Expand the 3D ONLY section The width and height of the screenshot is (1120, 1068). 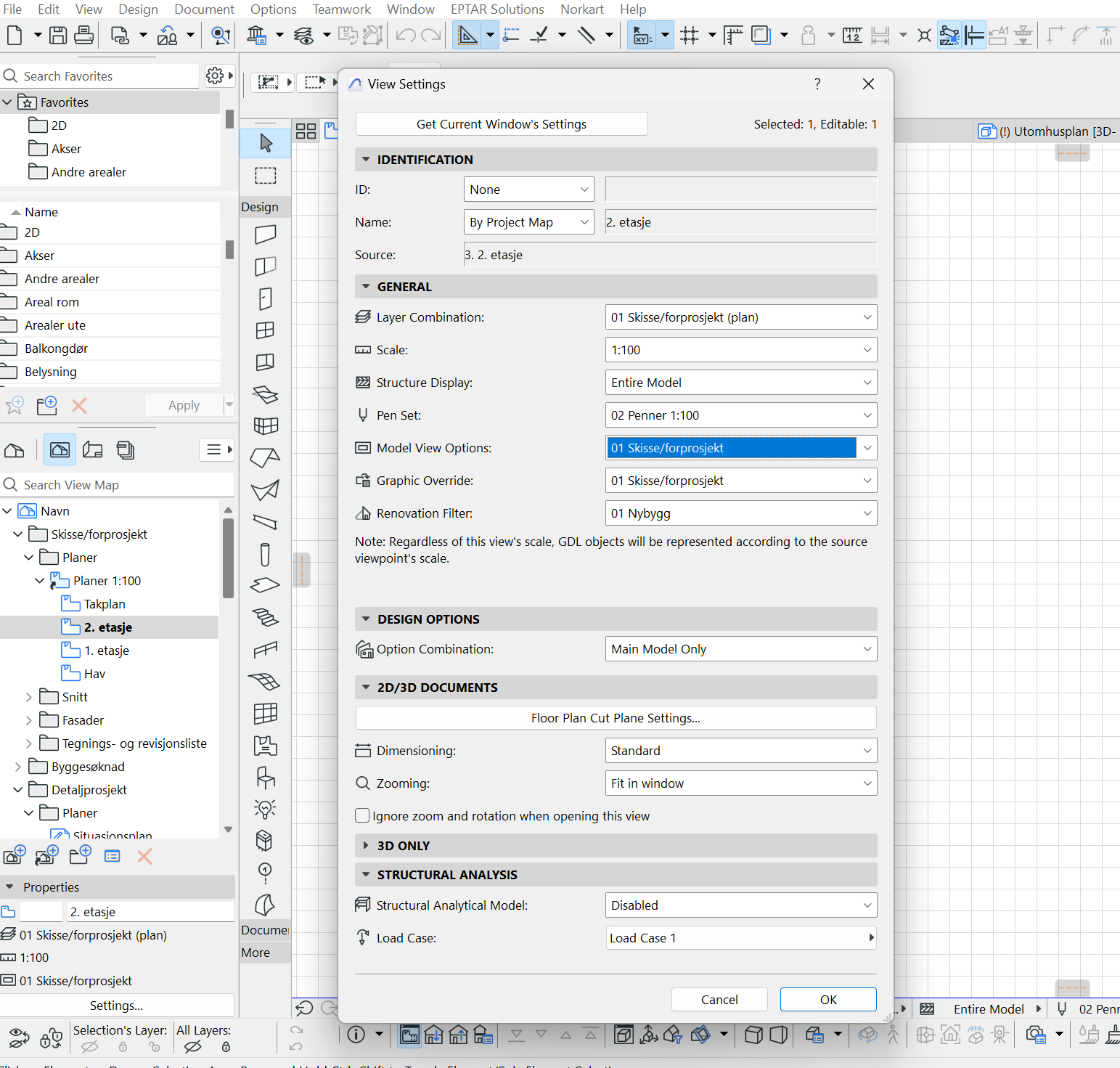pos(366,846)
